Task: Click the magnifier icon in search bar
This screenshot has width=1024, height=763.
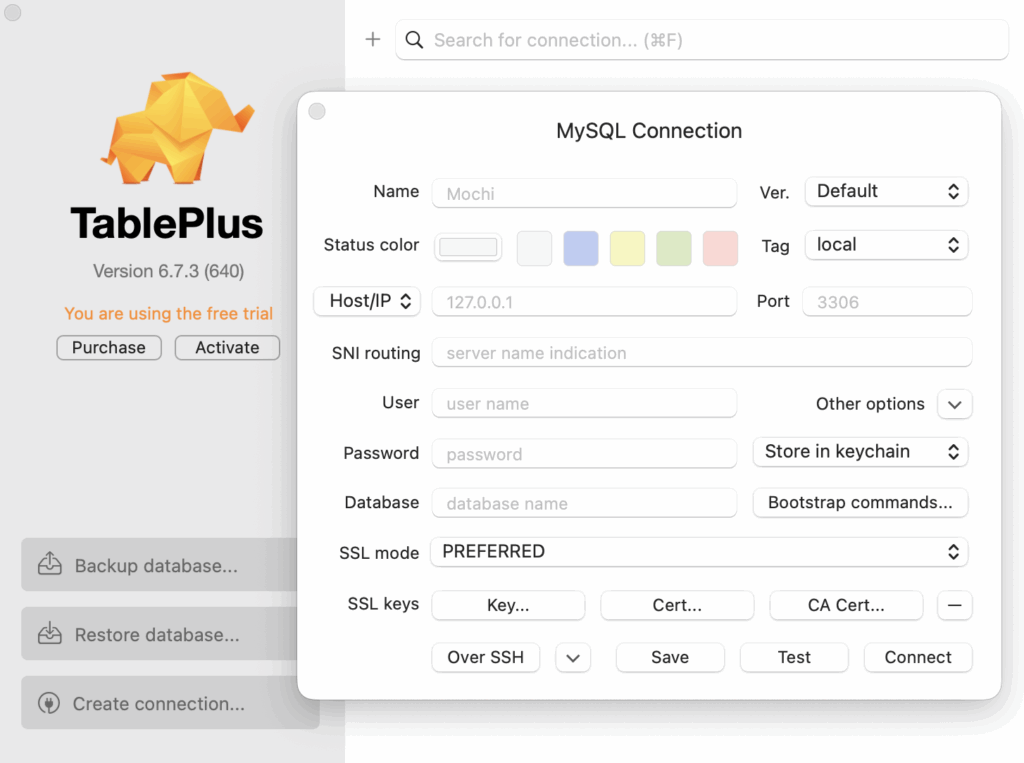Action: click(414, 40)
